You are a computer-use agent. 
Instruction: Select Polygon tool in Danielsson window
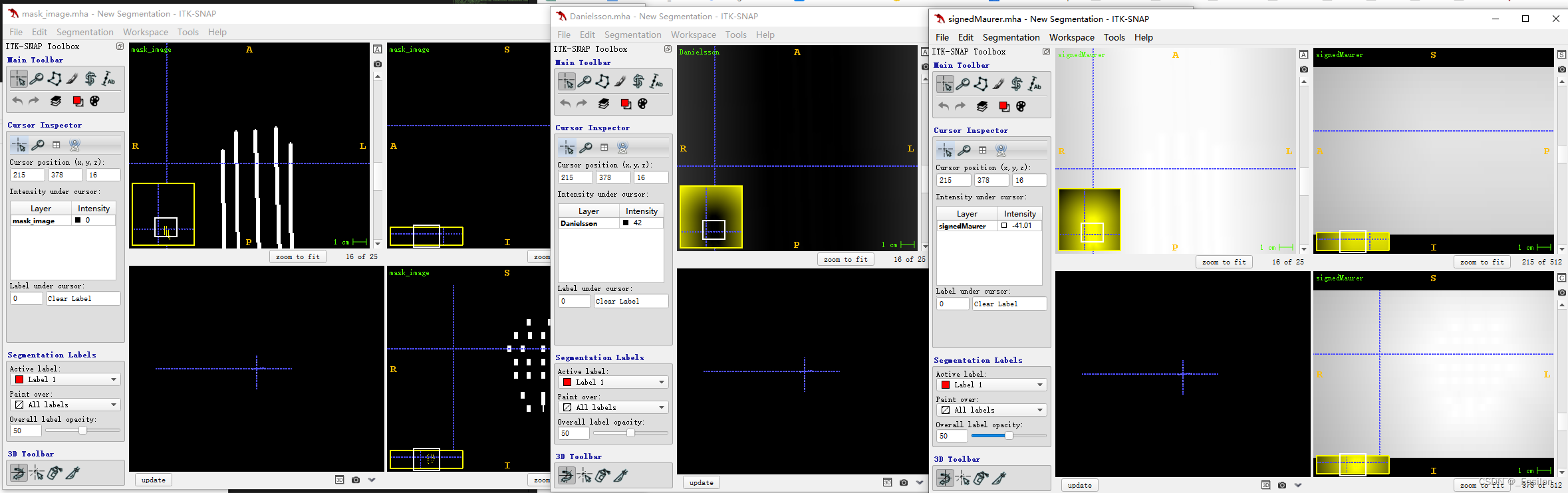[602, 82]
